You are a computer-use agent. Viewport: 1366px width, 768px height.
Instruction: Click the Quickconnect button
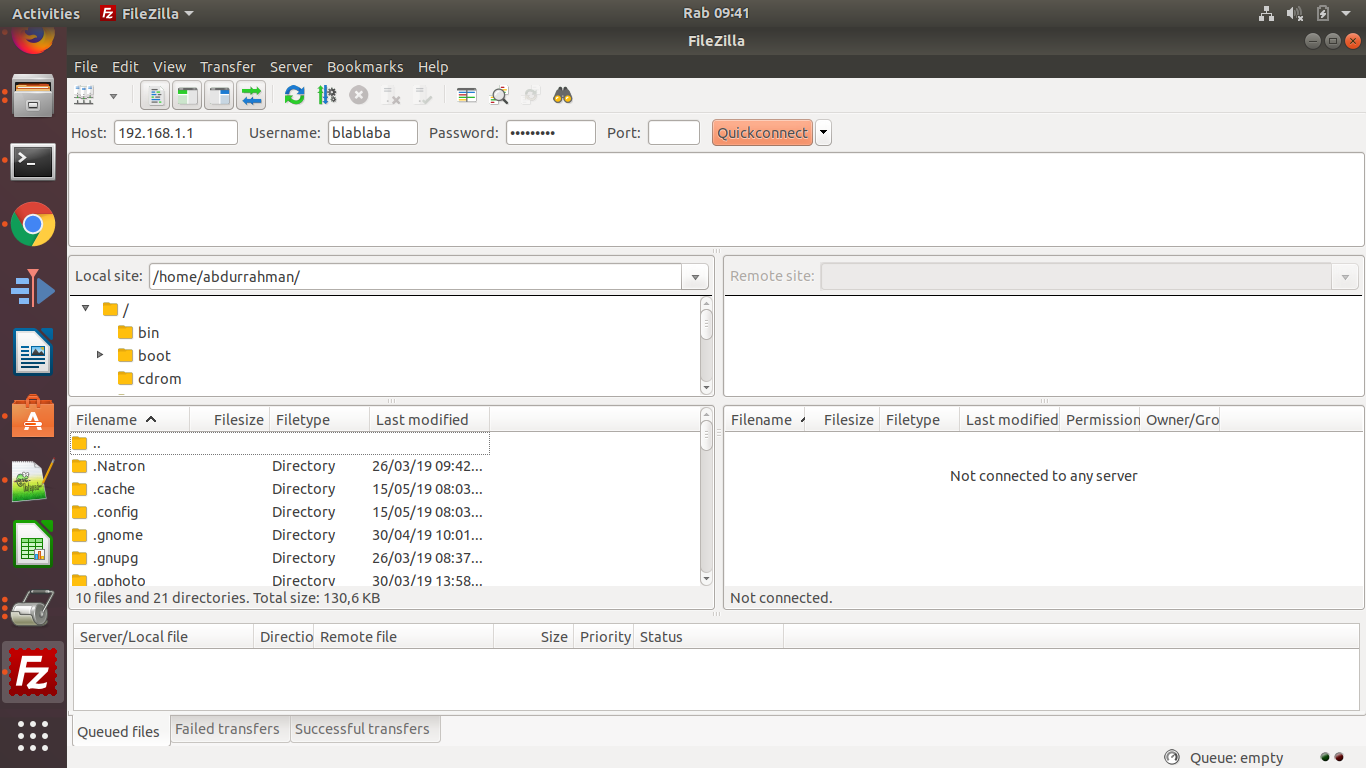762,133
